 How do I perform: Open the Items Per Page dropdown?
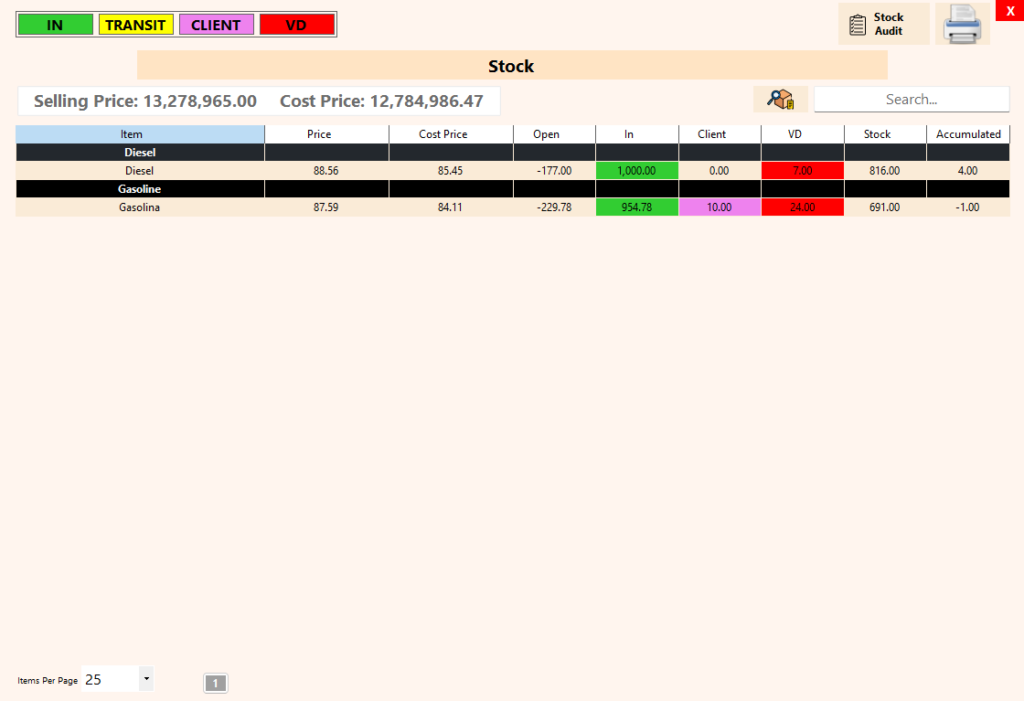(x=146, y=679)
